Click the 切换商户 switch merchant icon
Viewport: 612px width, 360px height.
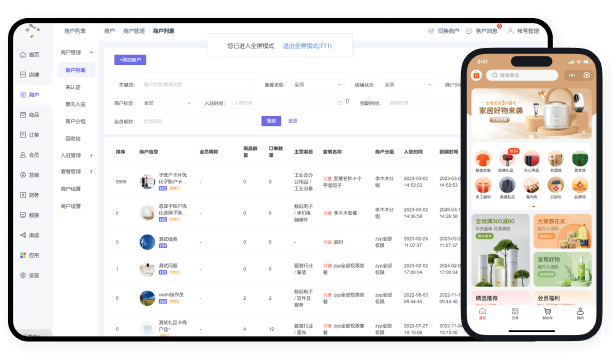(431, 31)
